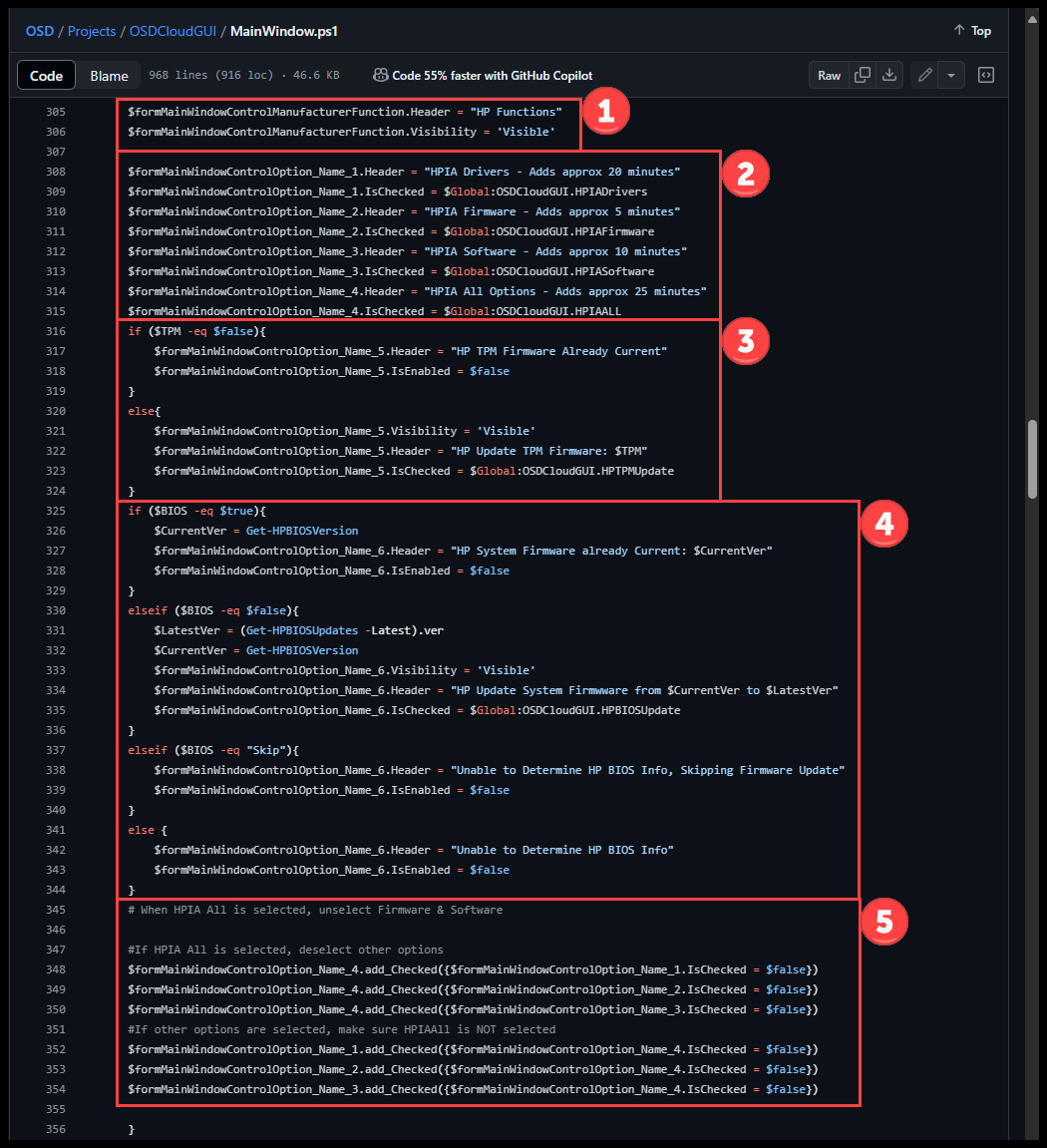Copy the raw file contents icon
The width and height of the screenshot is (1047, 1148).
click(x=863, y=76)
